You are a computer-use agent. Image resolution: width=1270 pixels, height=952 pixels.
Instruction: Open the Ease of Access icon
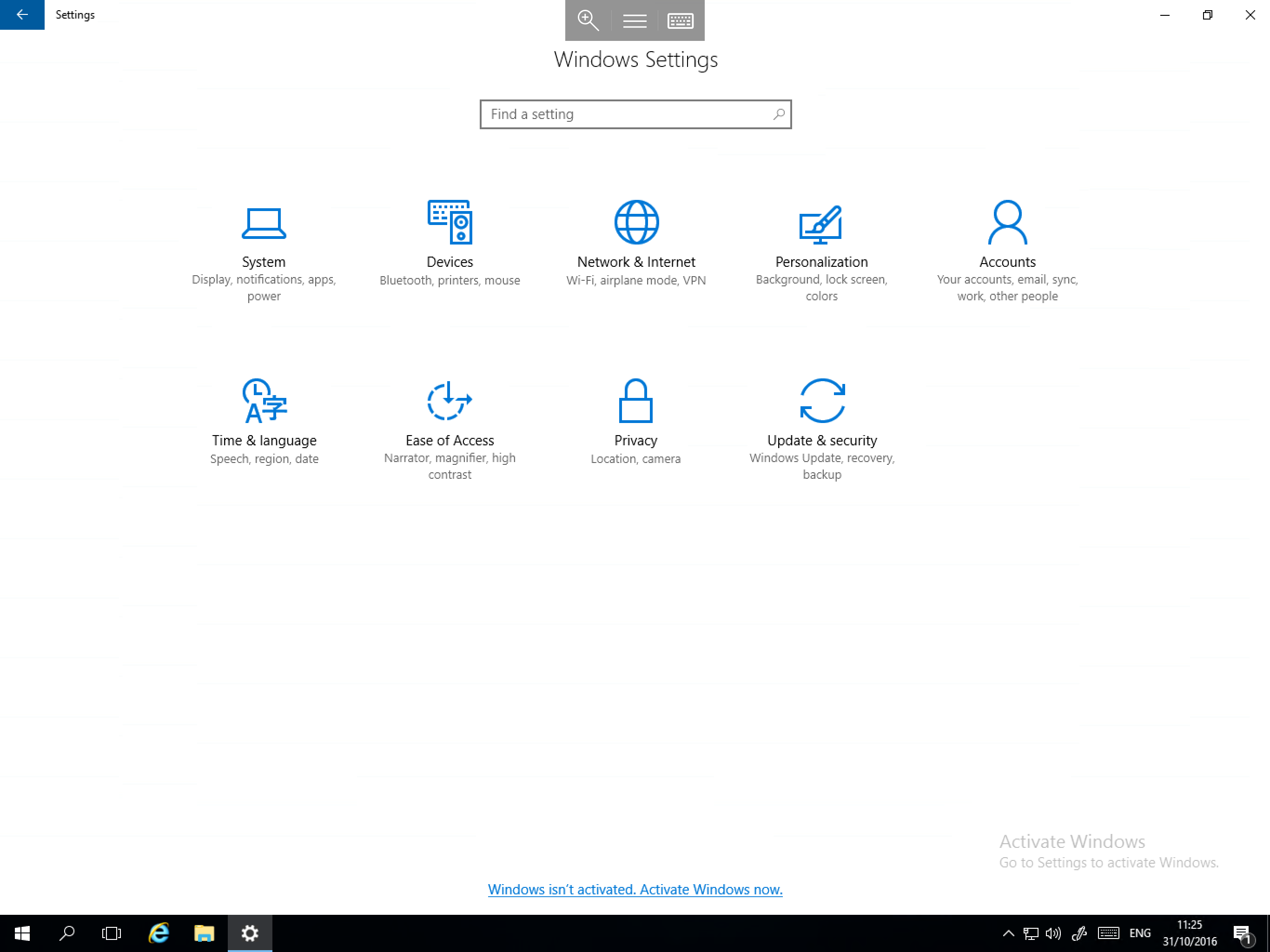(x=450, y=400)
